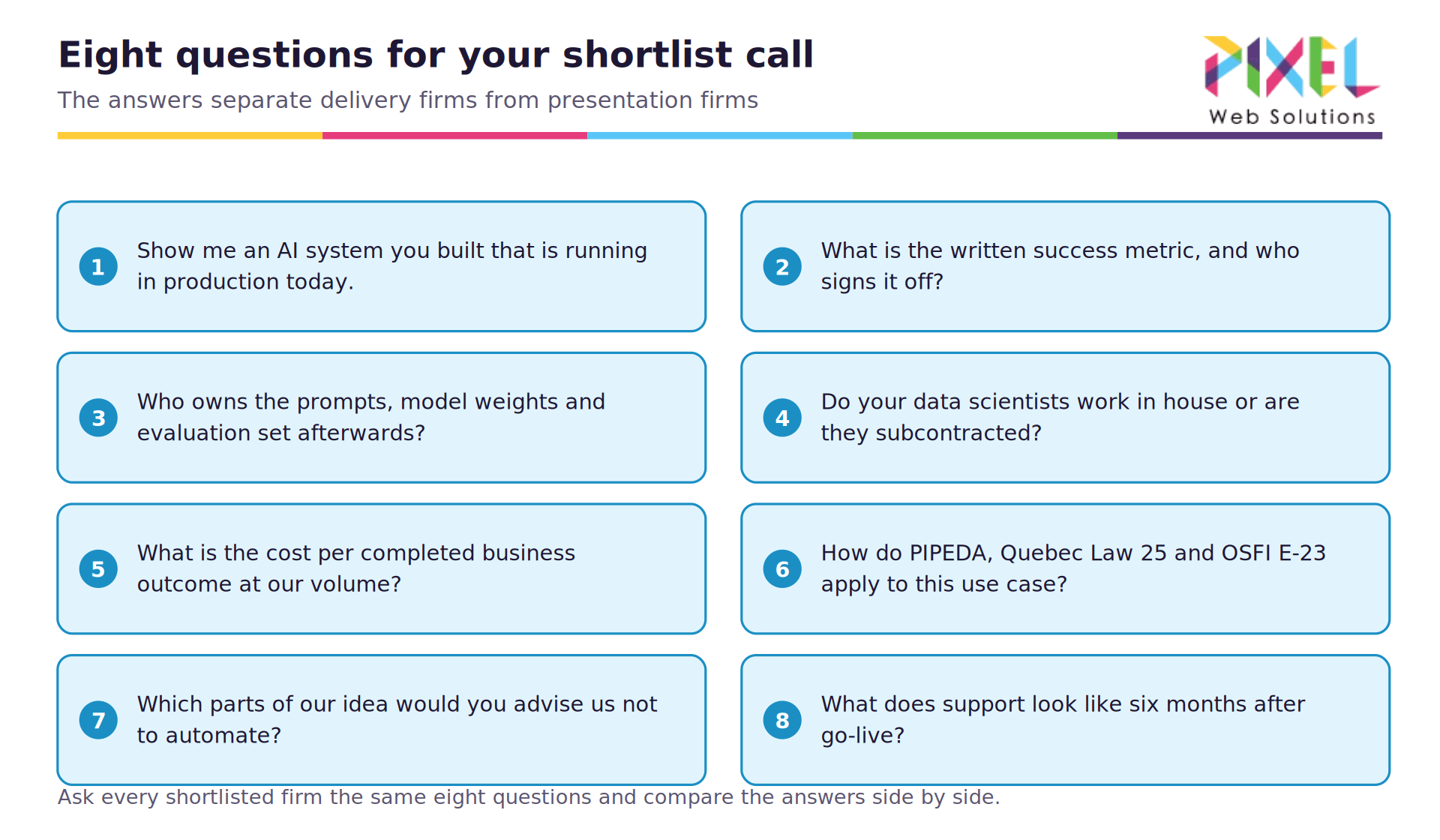Select the cost per completed business outcome card
1440x840 pixels.
pos(382,568)
